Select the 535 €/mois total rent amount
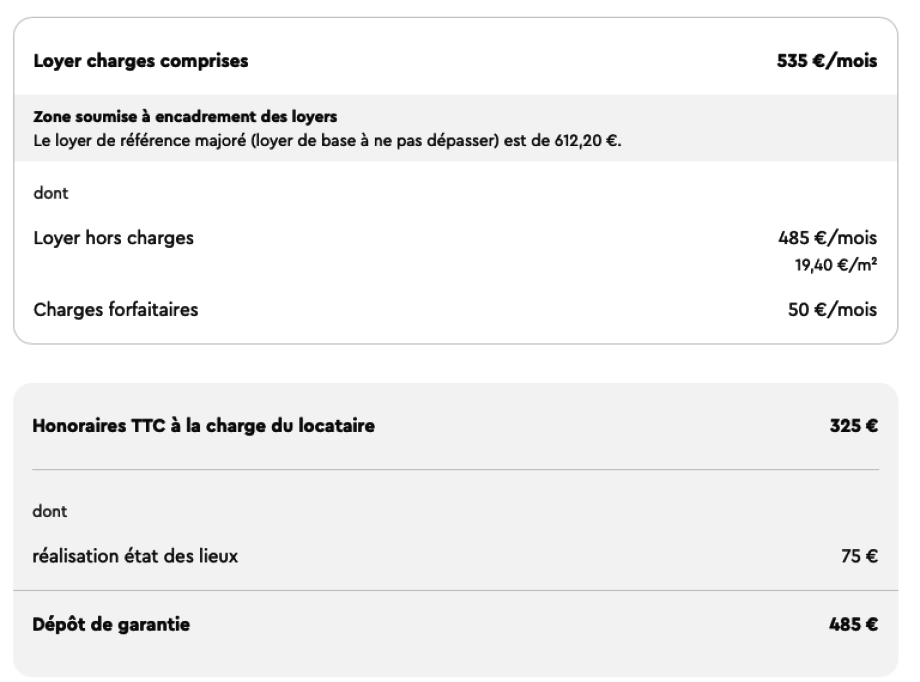Image resolution: width=920 pixels, height=682 pixels. point(827,61)
